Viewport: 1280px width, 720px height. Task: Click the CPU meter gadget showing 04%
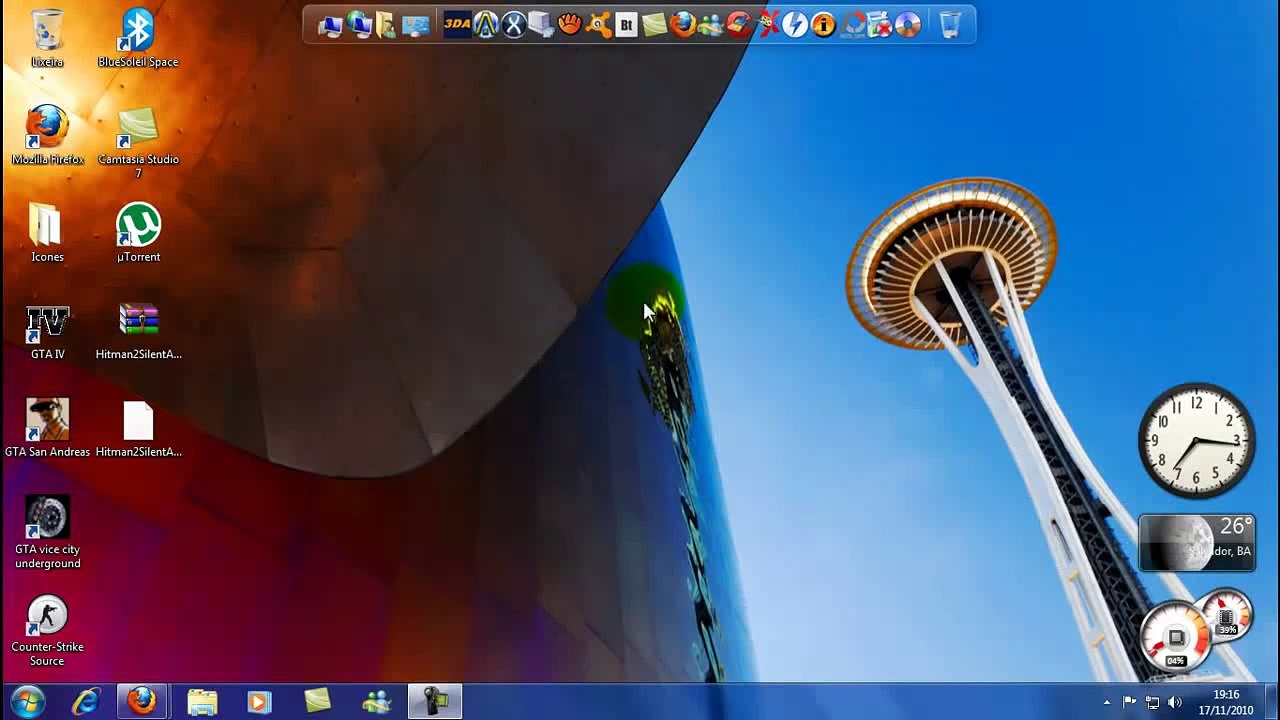pos(1176,638)
